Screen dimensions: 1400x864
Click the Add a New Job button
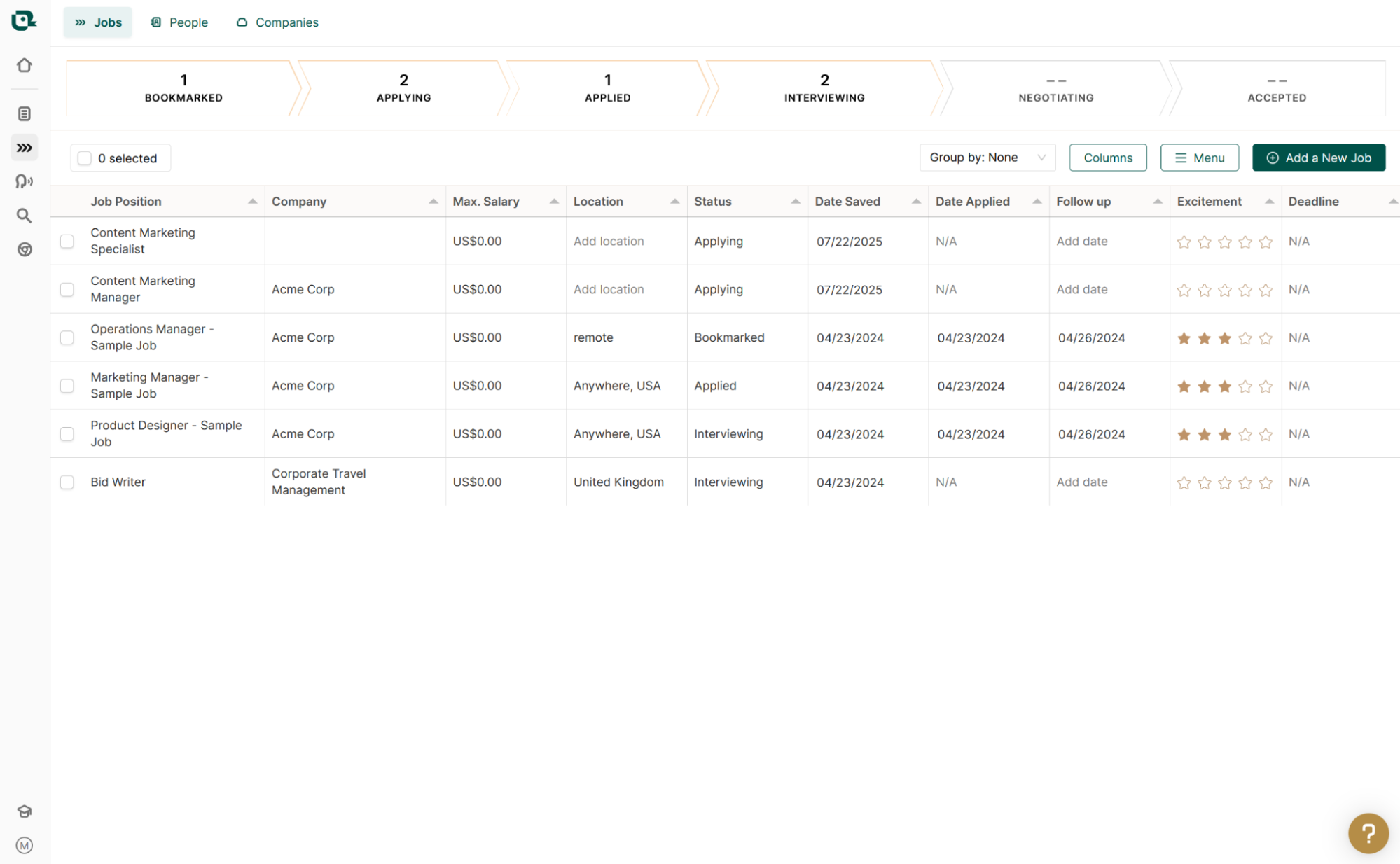[1319, 158]
